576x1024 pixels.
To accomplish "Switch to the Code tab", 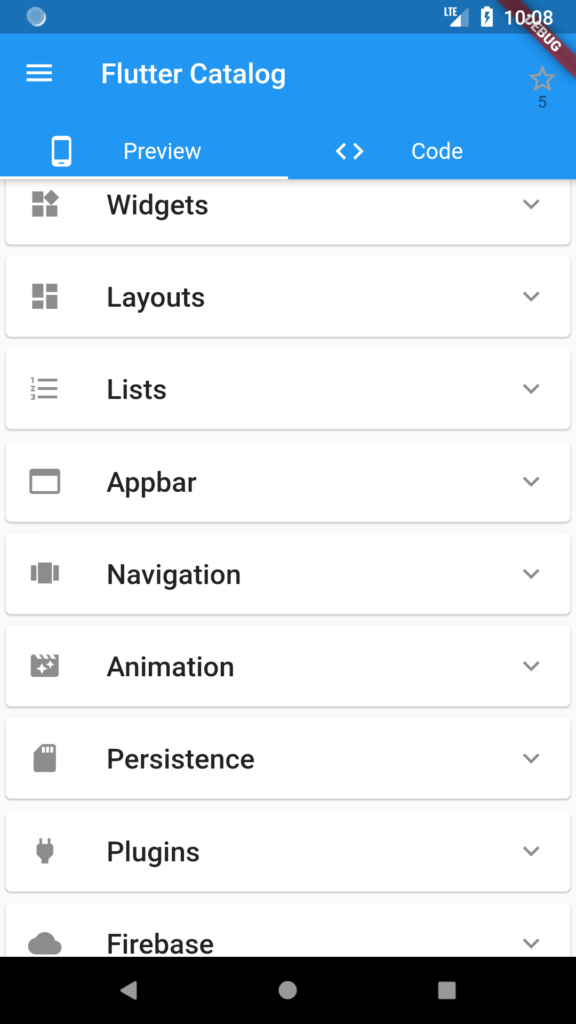I will (437, 151).
